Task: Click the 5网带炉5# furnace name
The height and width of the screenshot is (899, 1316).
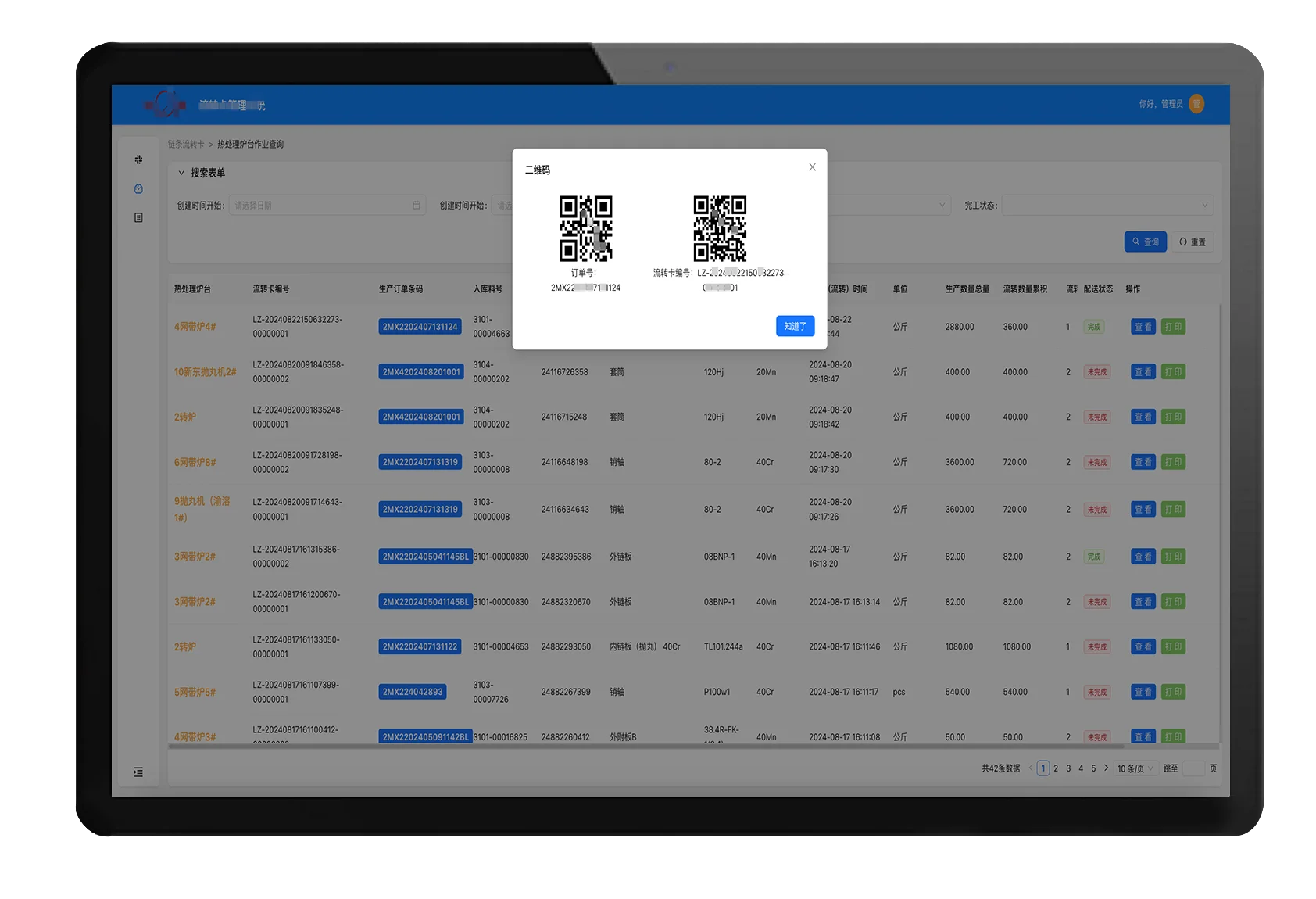Action: click(195, 692)
